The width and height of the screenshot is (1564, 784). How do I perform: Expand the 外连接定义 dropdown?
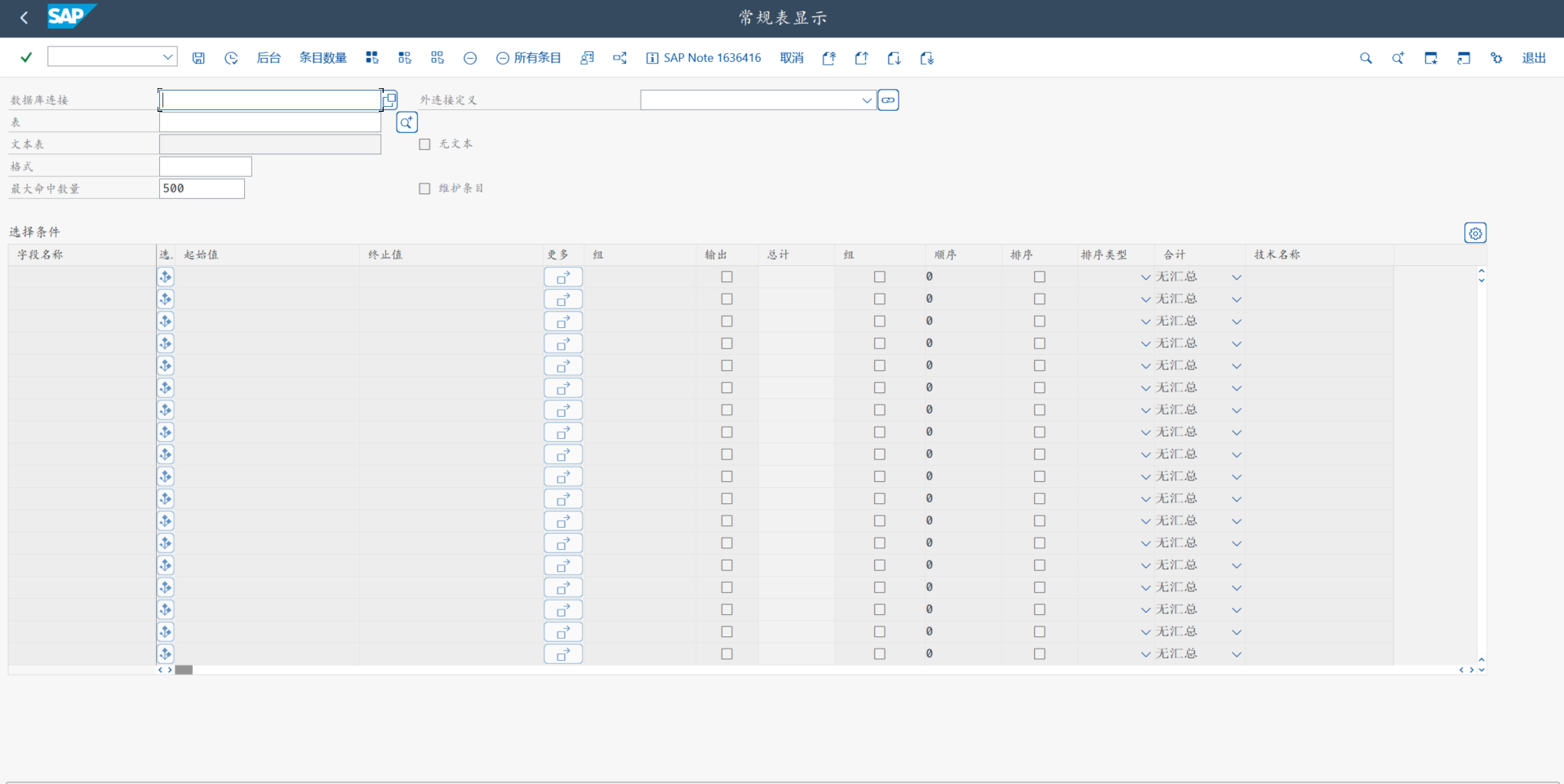point(867,100)
